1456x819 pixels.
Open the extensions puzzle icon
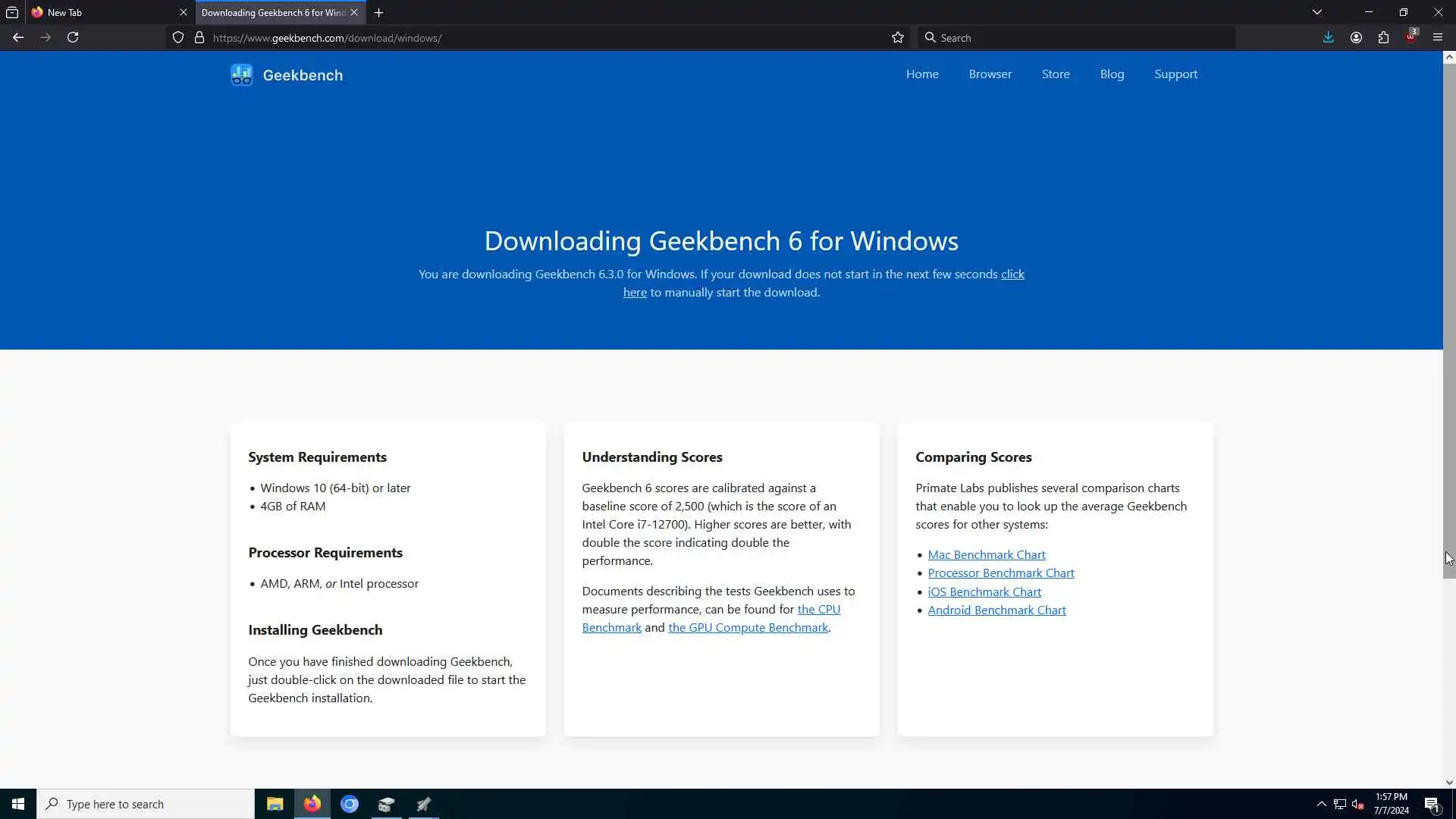[x=1383, y=37]
